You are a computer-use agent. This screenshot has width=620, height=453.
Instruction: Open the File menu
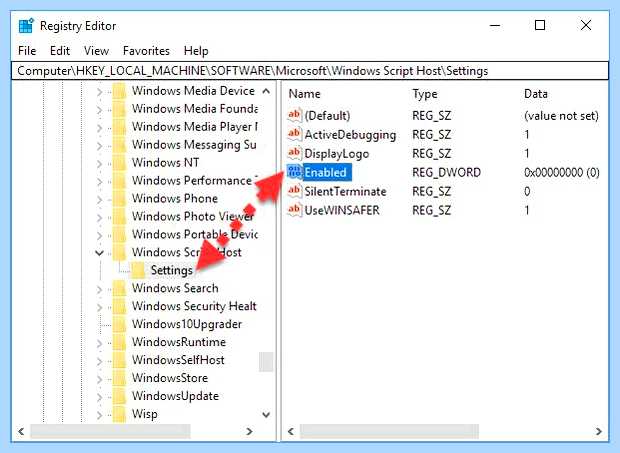27,51
